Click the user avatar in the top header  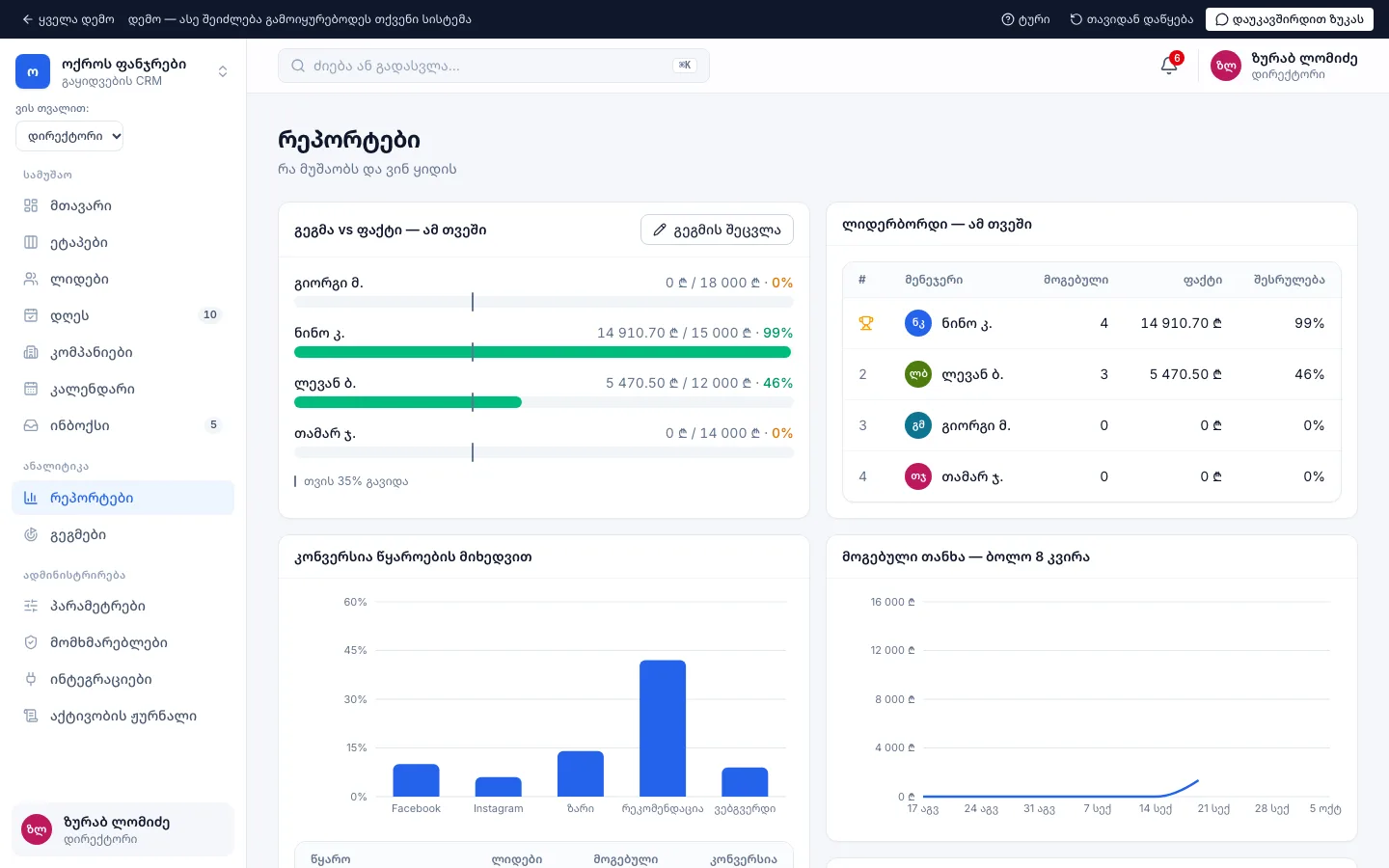(x=1226, y=66)
